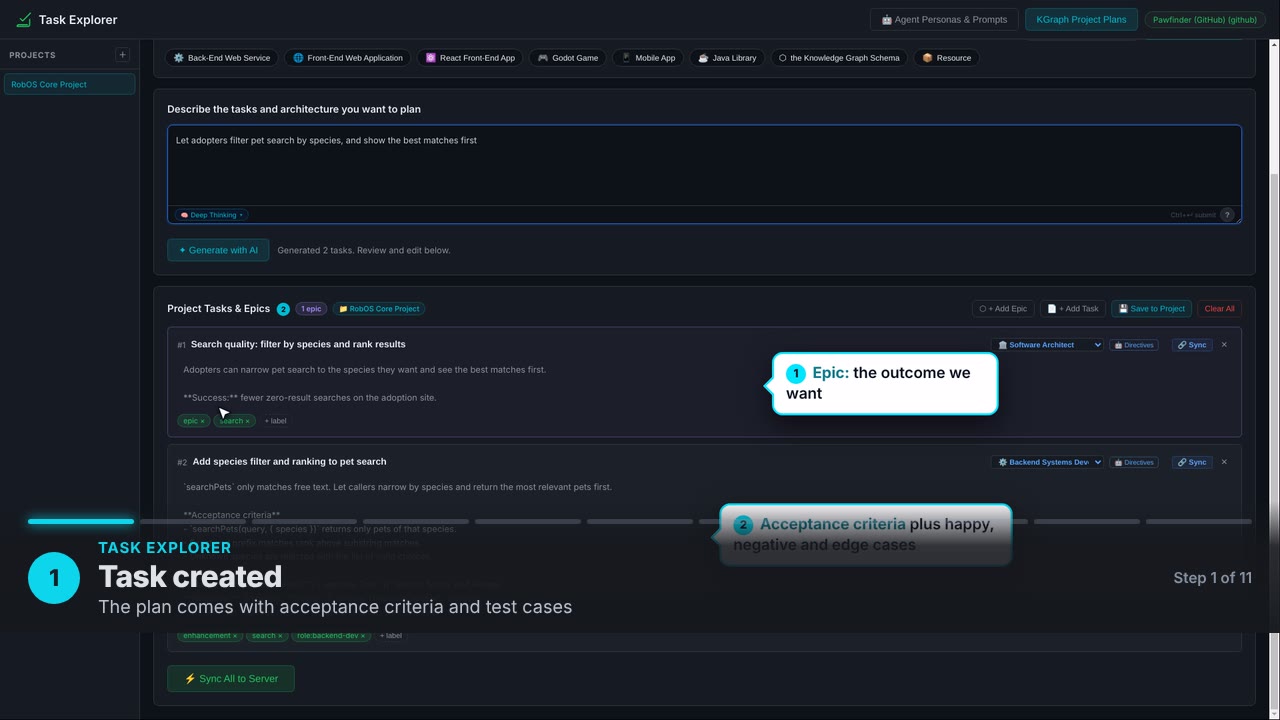Remove the enhancement label tag
Screen dimensions: 1280x720
(x=235, y=636)
